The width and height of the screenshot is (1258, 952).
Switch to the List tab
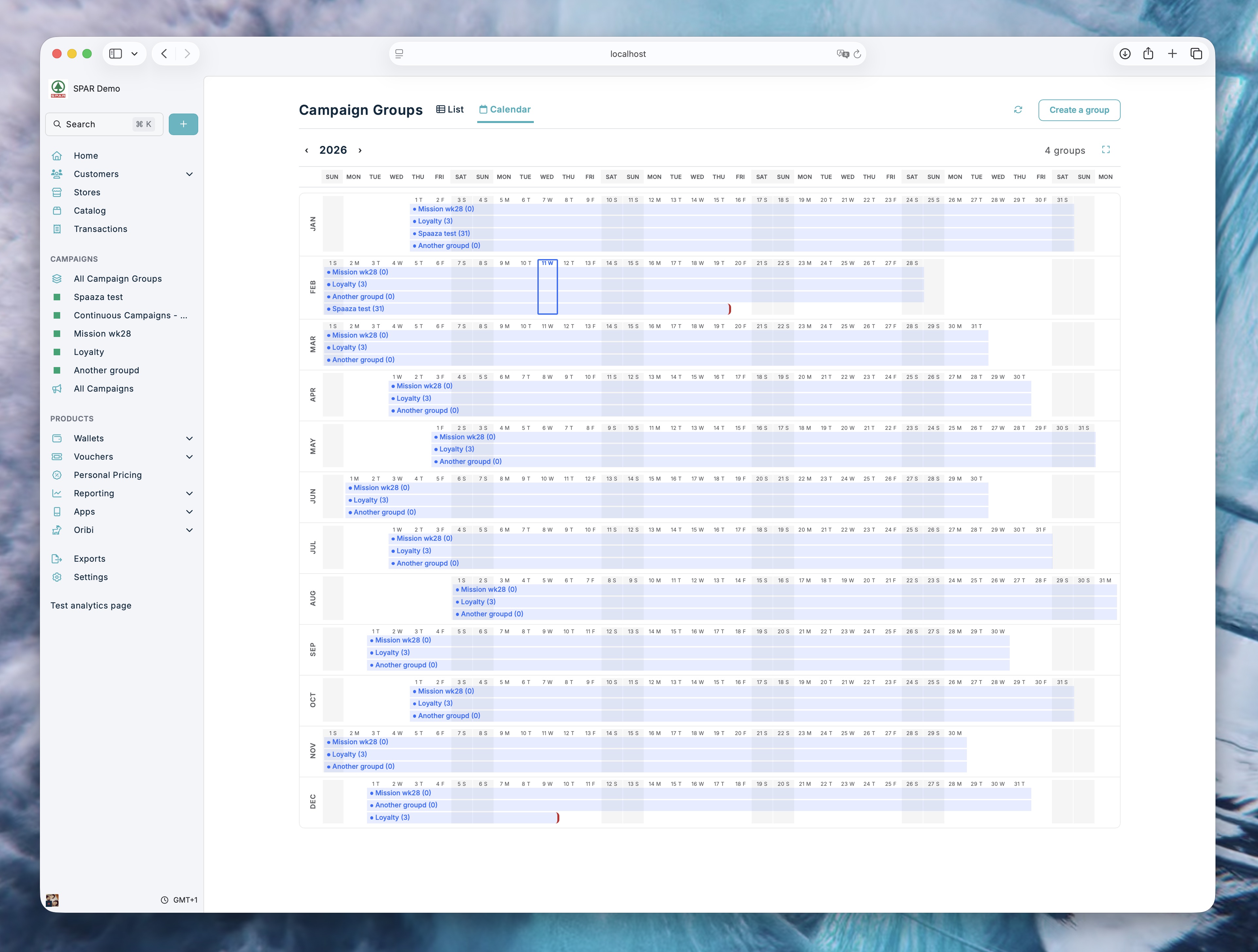(x=450, y=109)
